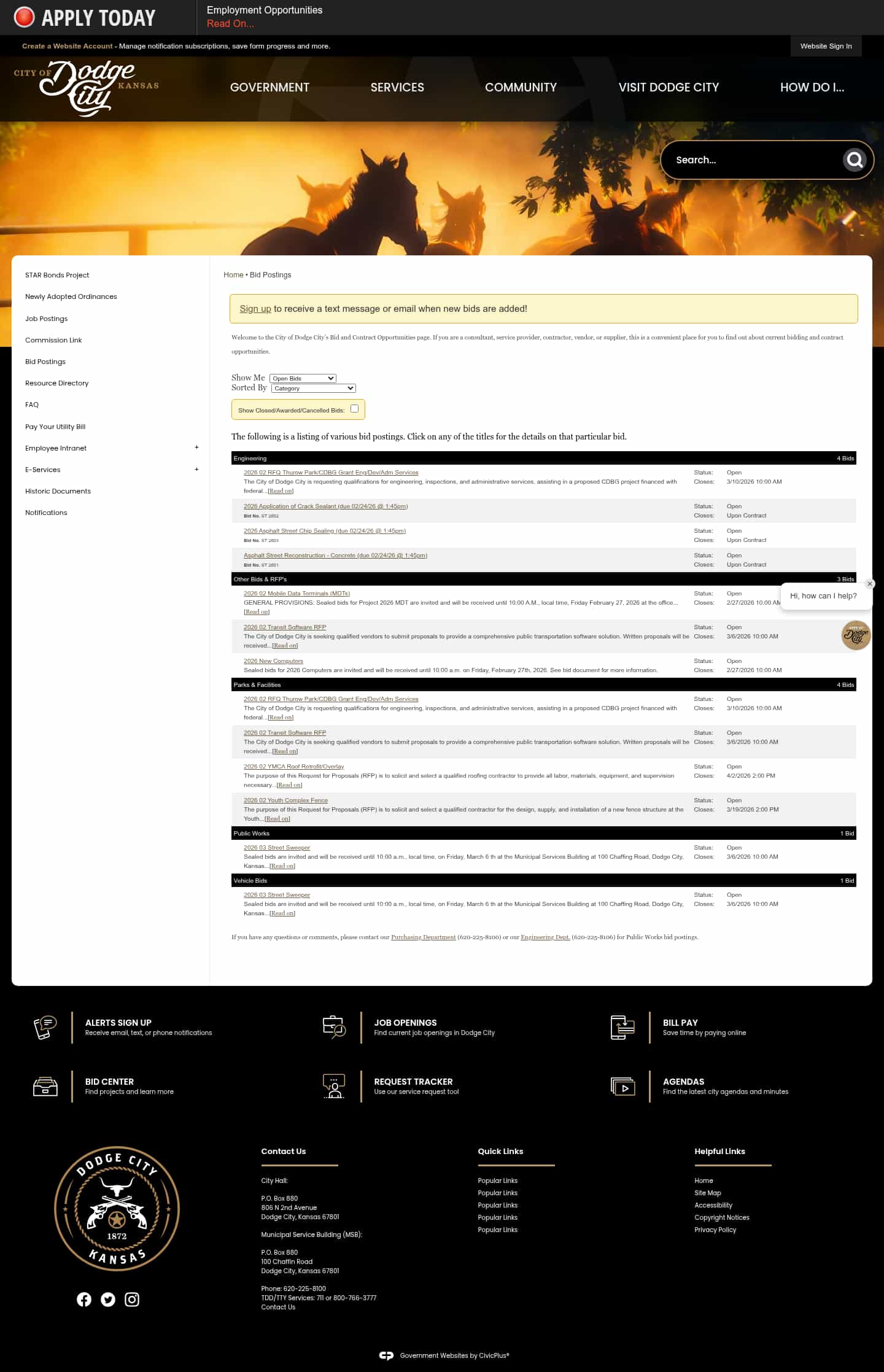Image resolution: width=884 pixels, height=1372 pixels.
Task: Open the Site Map footer link
Action: 708,1193
